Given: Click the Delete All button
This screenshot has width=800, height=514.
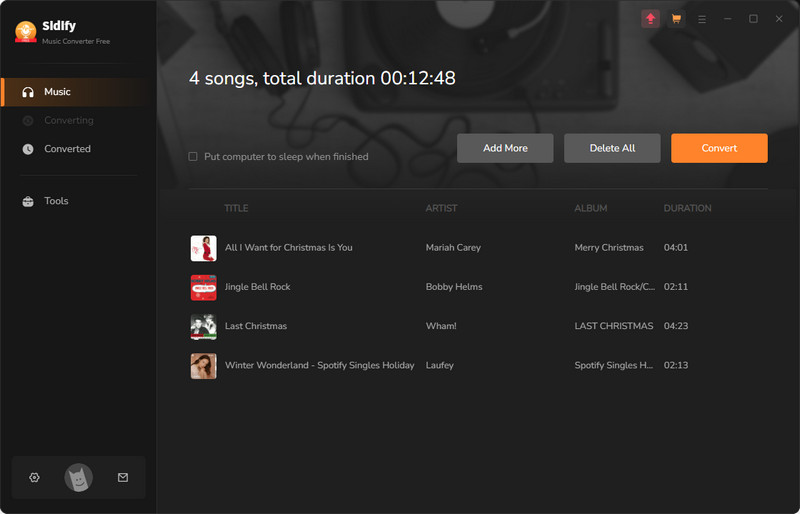Looking at the screenshot, I should [x=612, y=148].
